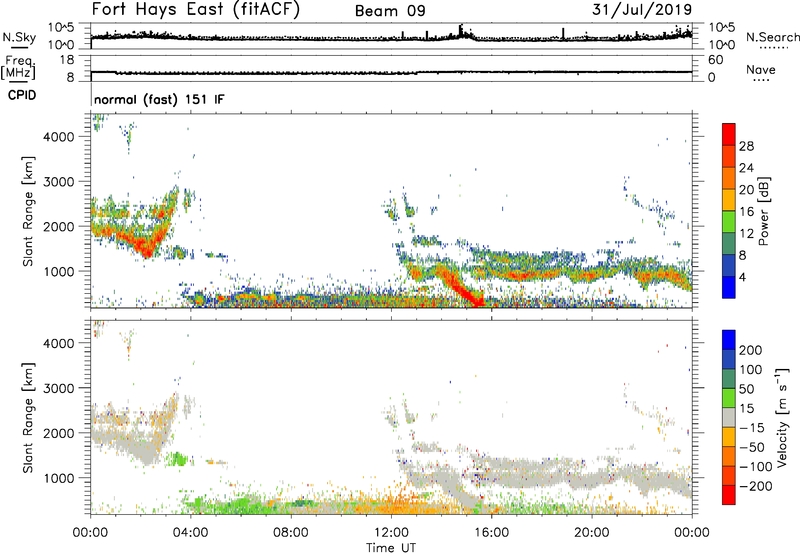The image size is (800, 554).
Task: Click the 'Nave' legend label
Action: point(761,69)
